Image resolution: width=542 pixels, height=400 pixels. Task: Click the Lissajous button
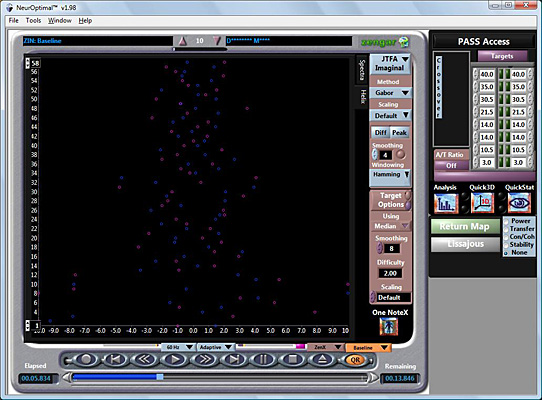[x=465, y=244]
